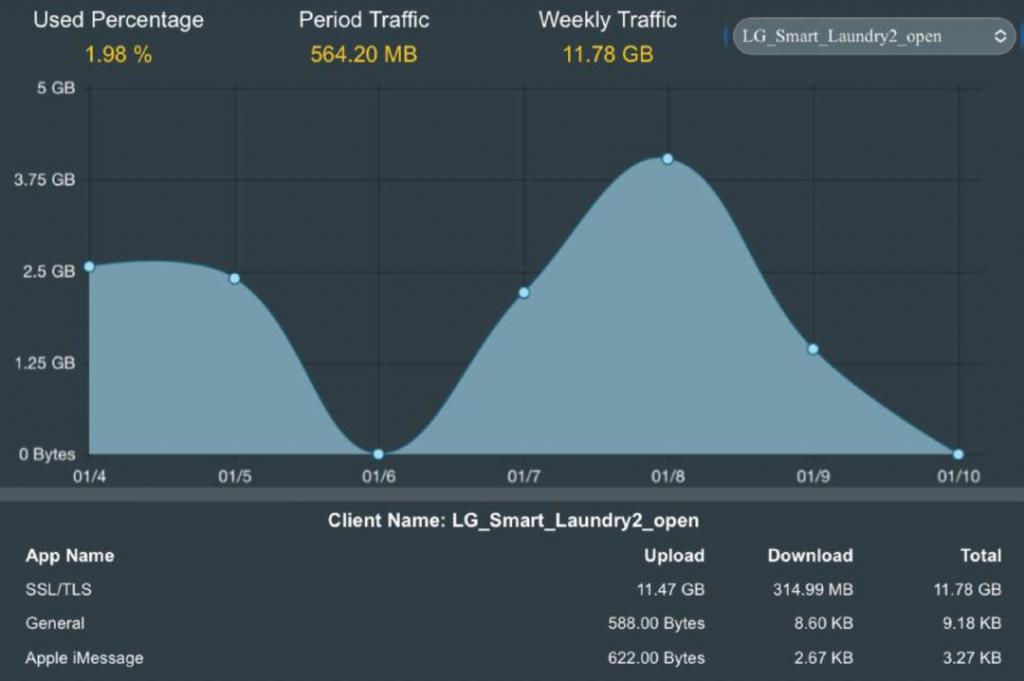This screenshot has width=1024, height=681.
Task: Click the SSL/TLS app row
Action: [513, 590]
